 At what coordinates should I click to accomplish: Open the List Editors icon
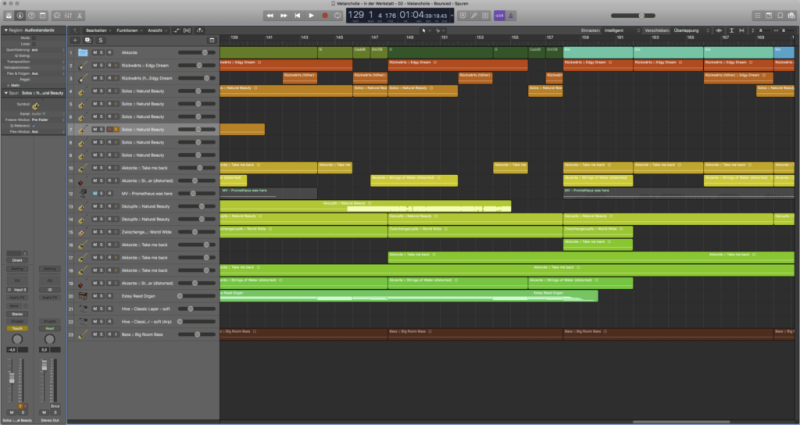(758, 16)
